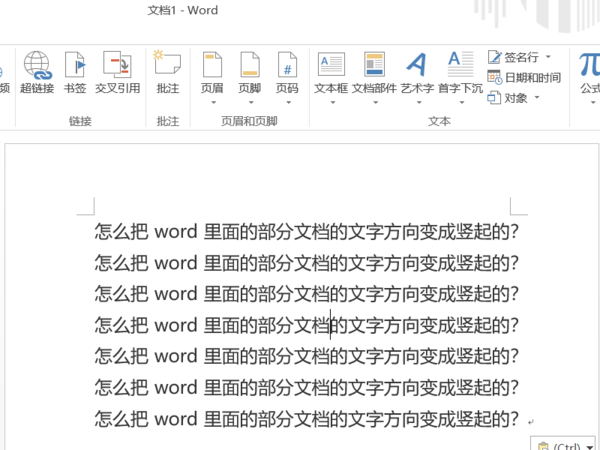The width and height of the screenshot is (600, 450).
Task: Expand the 文本框 dropdown arrow
Action: pyautogui.click(x=333, y=103)
